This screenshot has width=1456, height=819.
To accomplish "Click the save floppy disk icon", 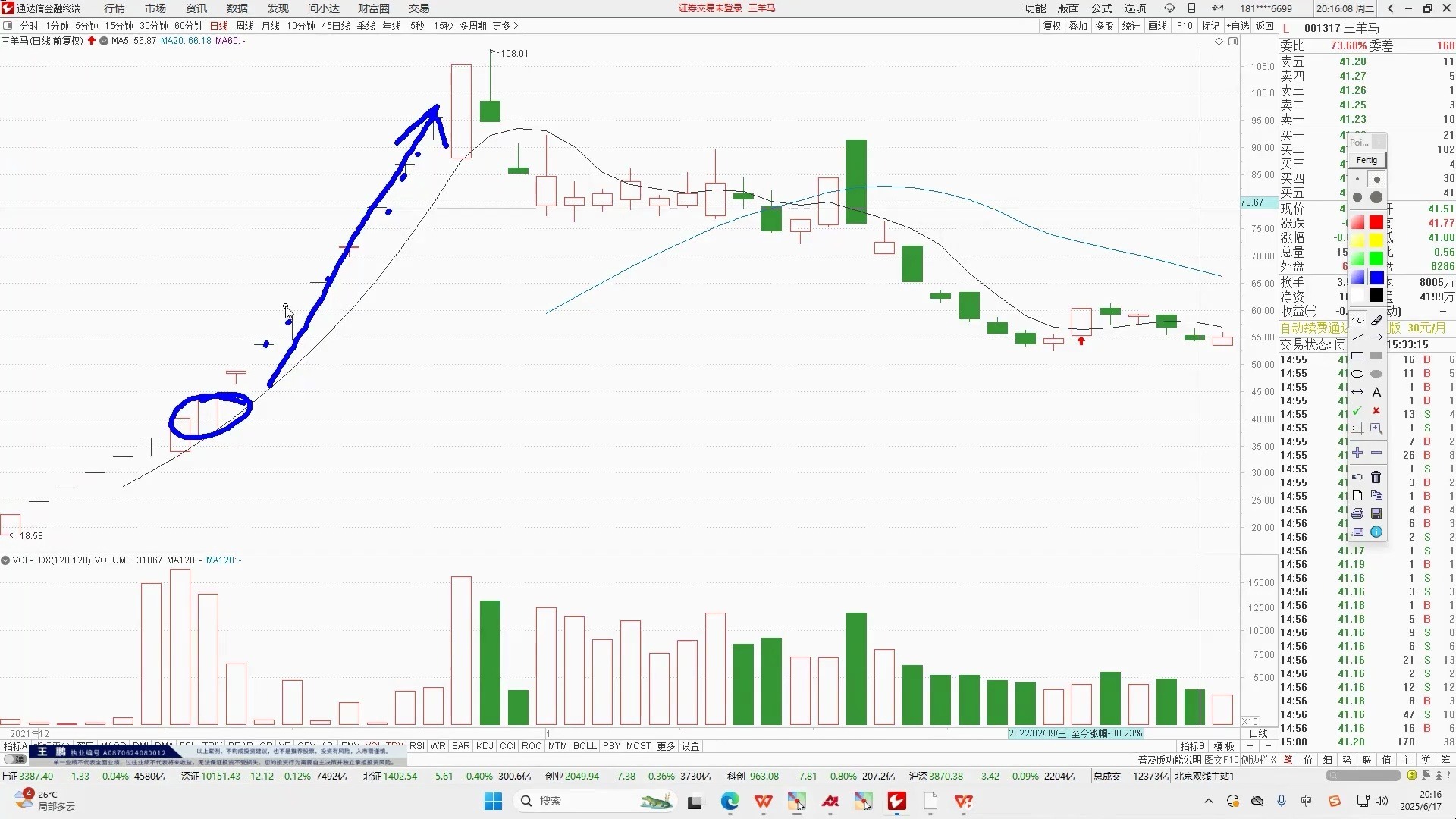I will coord(1376,513).
